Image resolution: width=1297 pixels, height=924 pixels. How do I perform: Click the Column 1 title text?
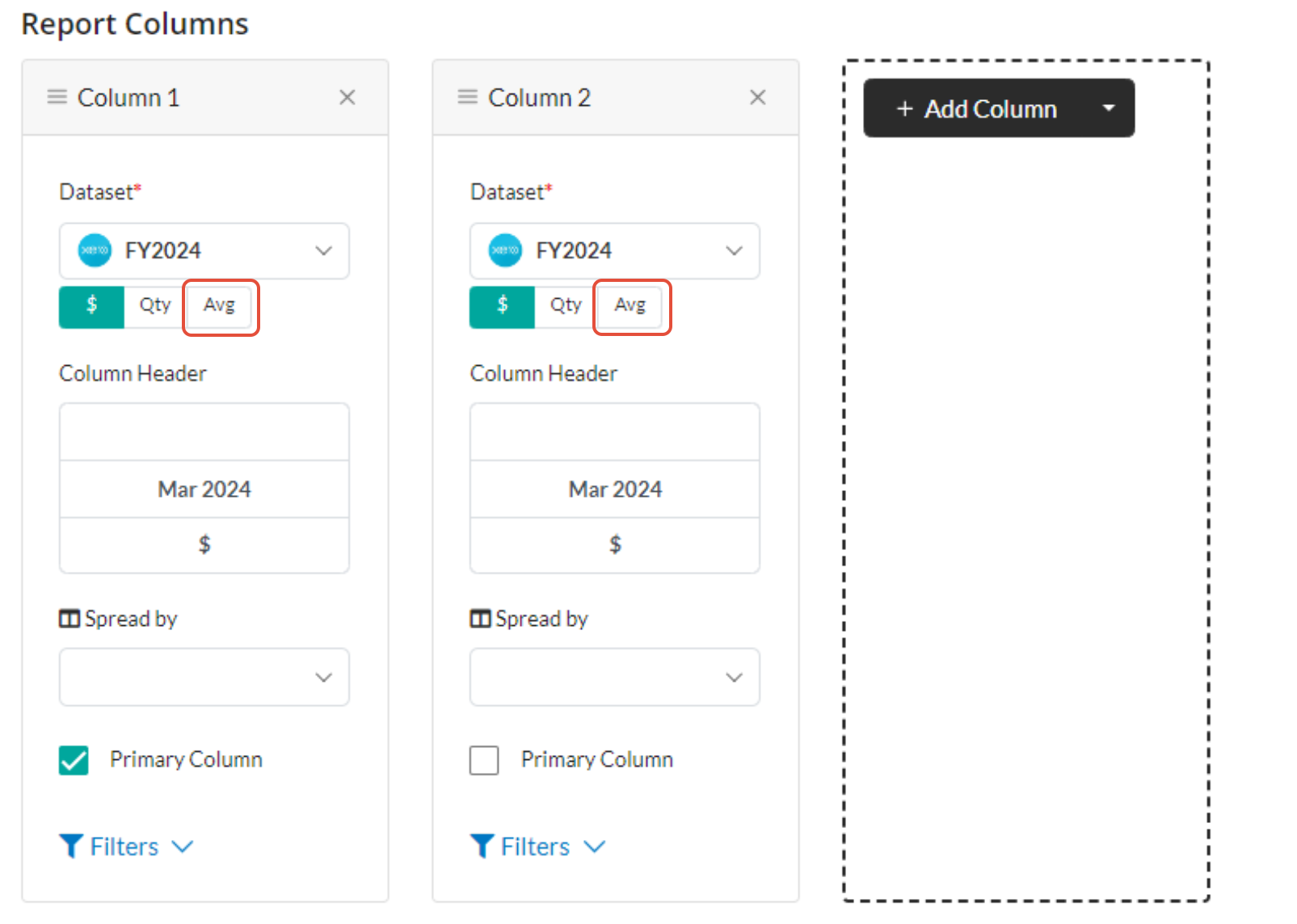click(x=128, y=98)
